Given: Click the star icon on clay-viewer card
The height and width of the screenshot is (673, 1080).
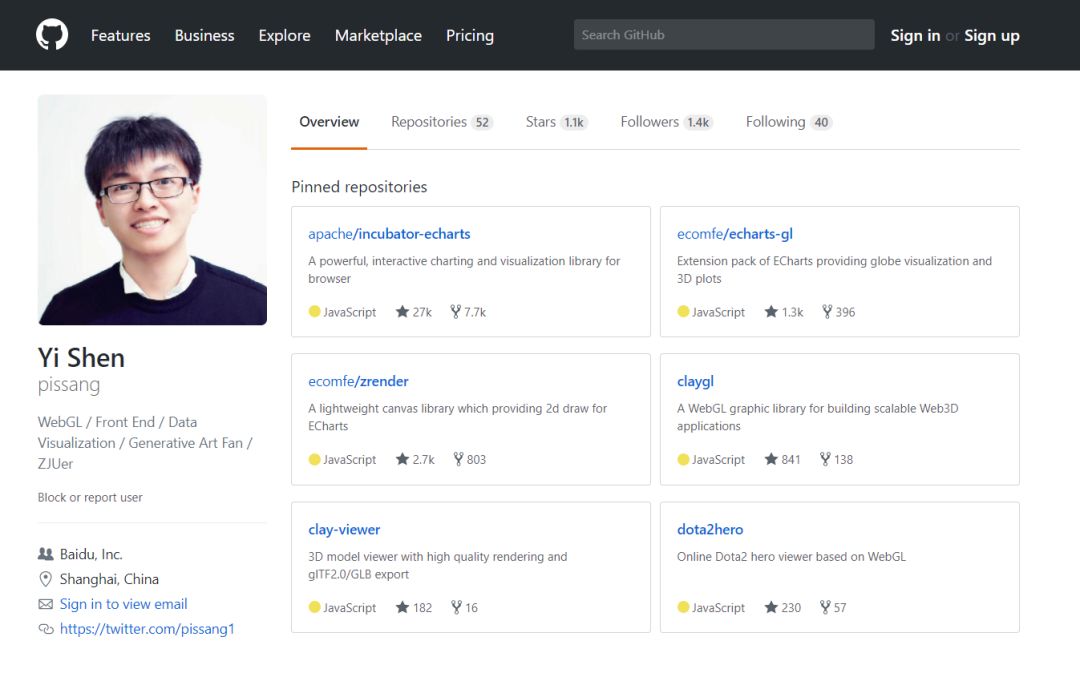Looking at the screenshot, I should coord(402,608).
